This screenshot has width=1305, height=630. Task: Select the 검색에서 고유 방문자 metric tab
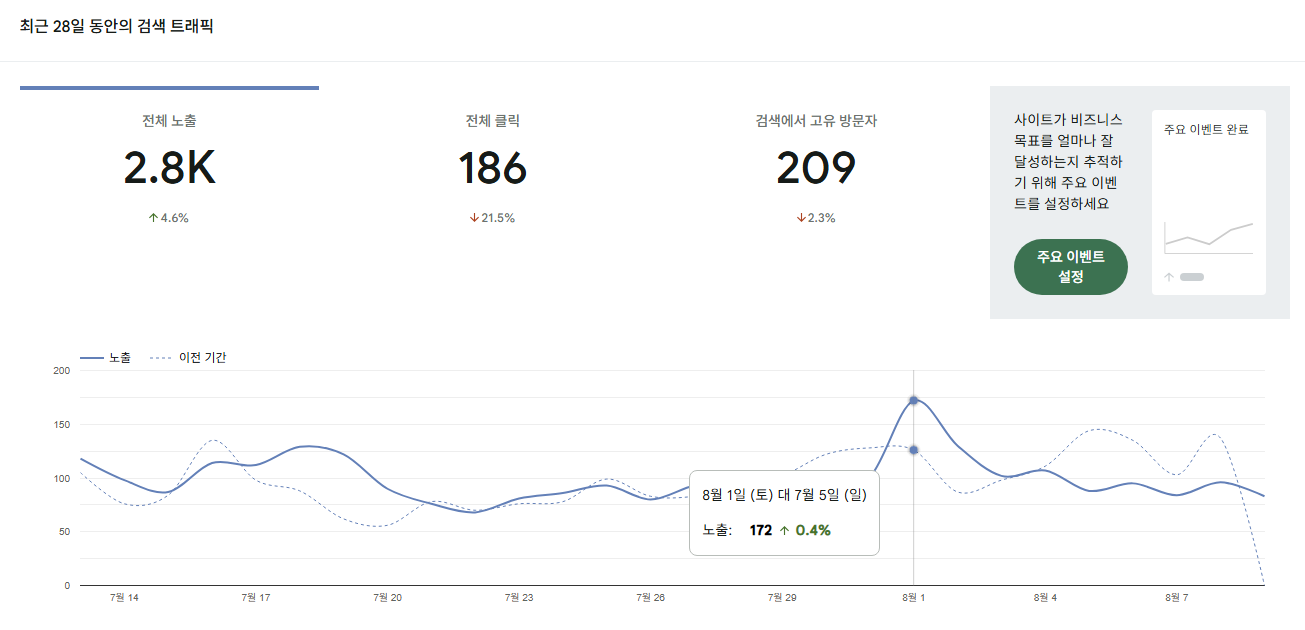(816, 165)
